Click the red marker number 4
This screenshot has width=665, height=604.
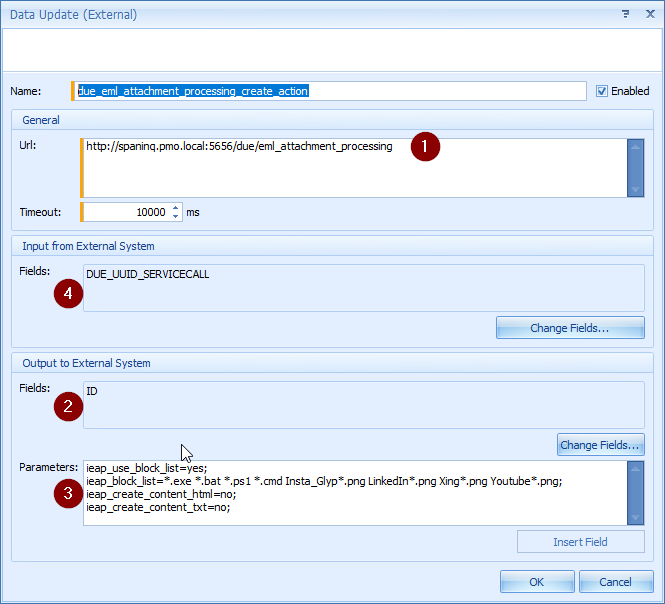coord(68,294)
